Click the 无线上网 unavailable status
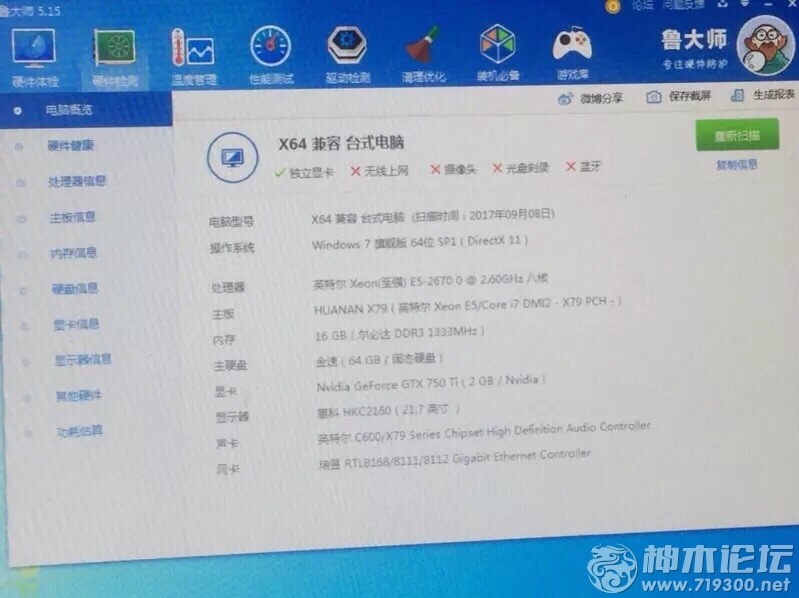 coord(380,171)
